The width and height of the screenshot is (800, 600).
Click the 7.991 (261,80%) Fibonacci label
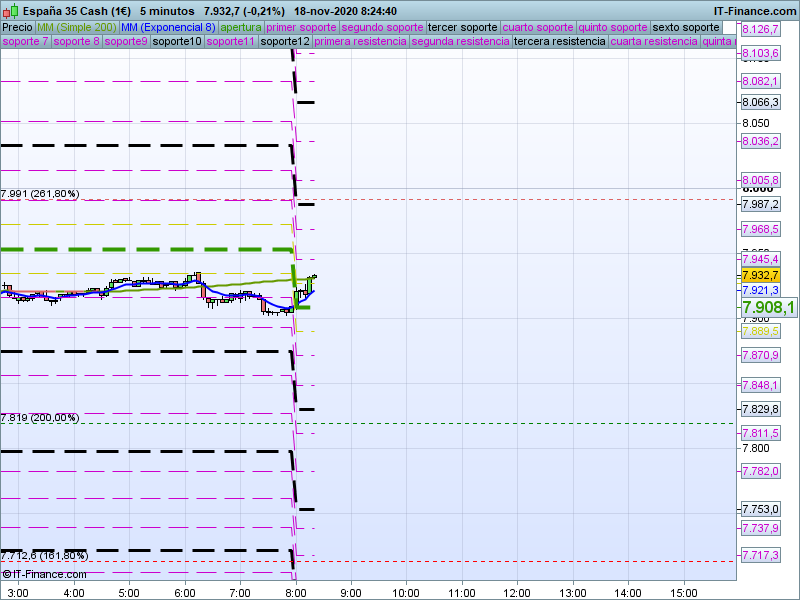pos(40,194)
